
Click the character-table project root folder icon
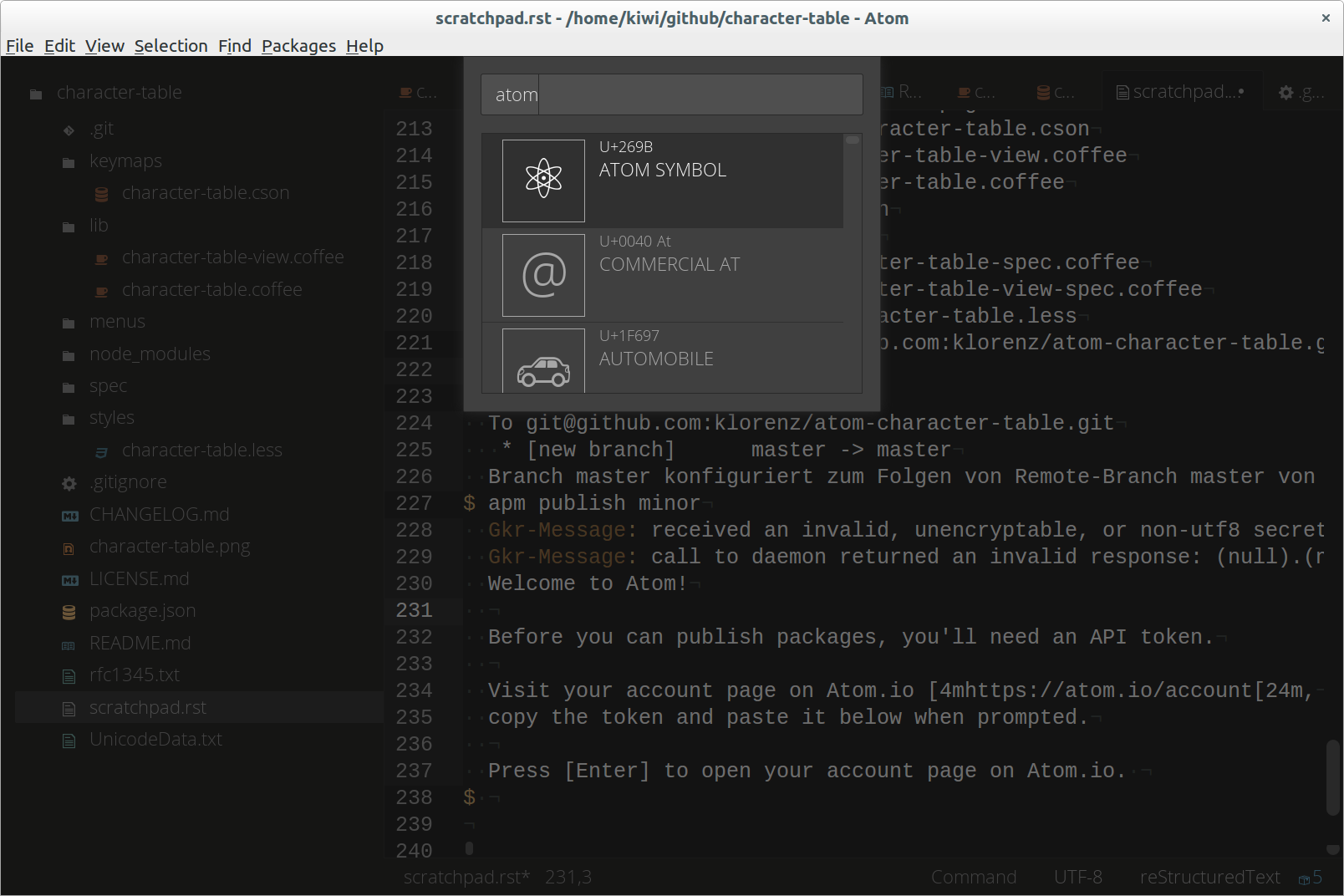coord(36,94)
